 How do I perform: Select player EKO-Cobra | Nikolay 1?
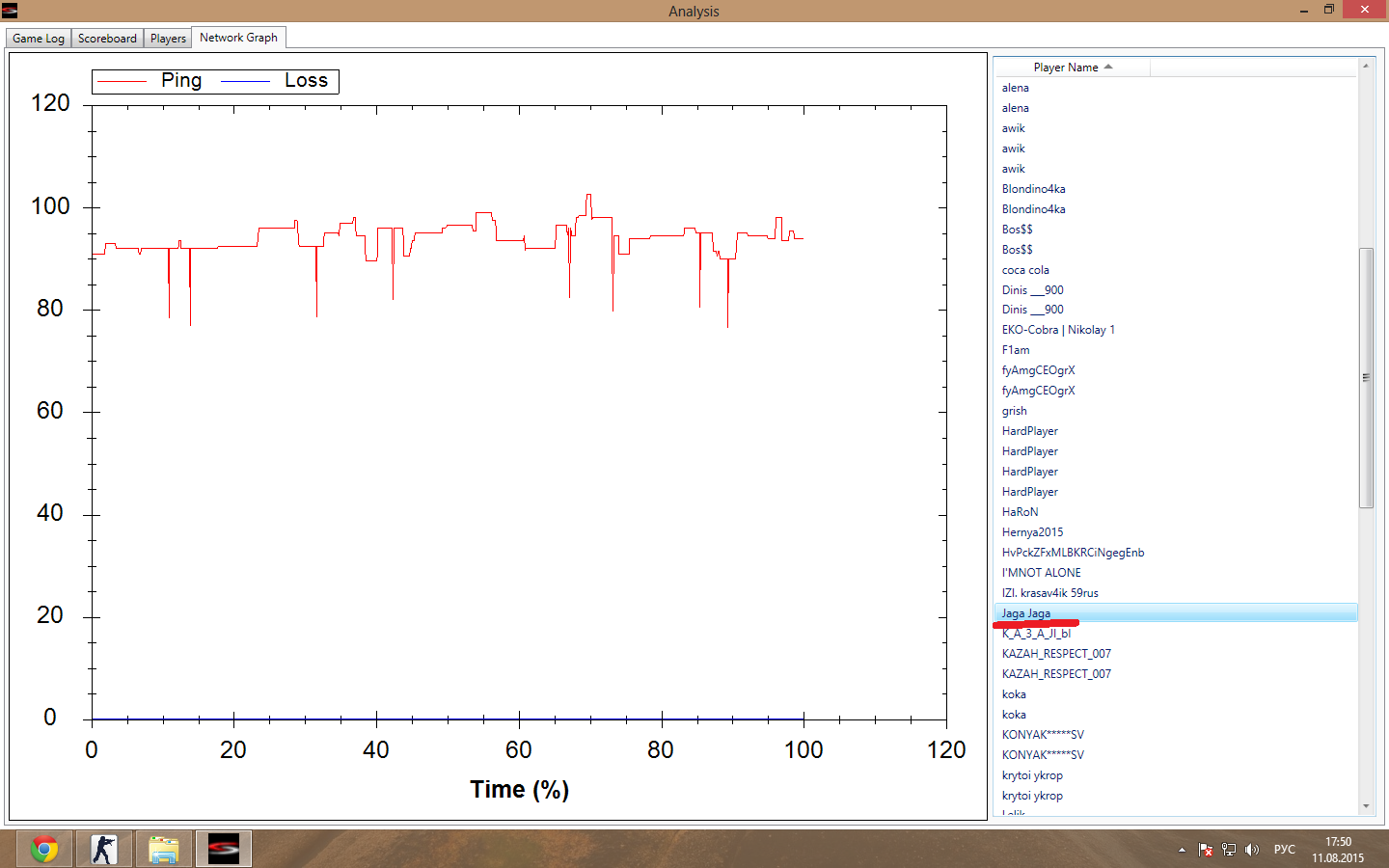pyautogui.click(x=1176, y=330)
